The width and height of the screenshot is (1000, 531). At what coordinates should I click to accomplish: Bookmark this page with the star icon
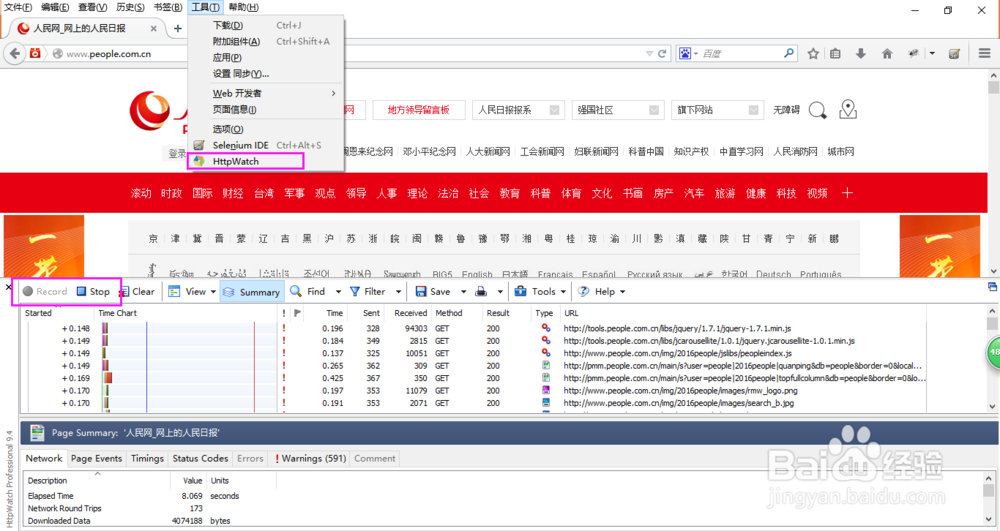(x=812, y=54)
